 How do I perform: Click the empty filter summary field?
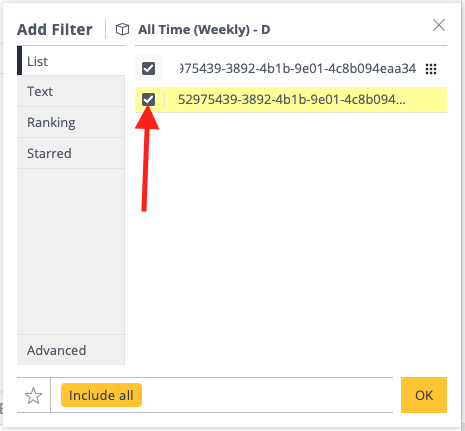coord(267,395)
